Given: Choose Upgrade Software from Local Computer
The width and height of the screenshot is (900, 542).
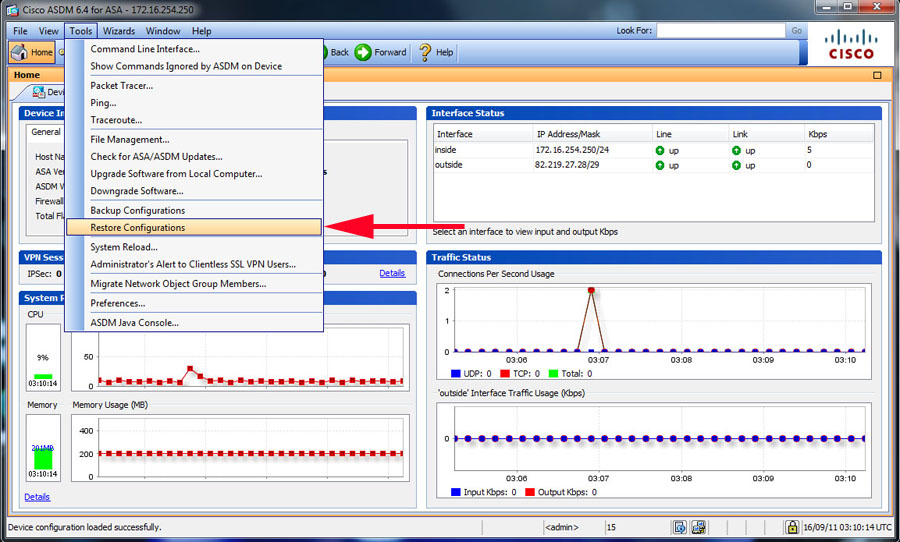Looking at the screenshot, I should coord(194,174).
